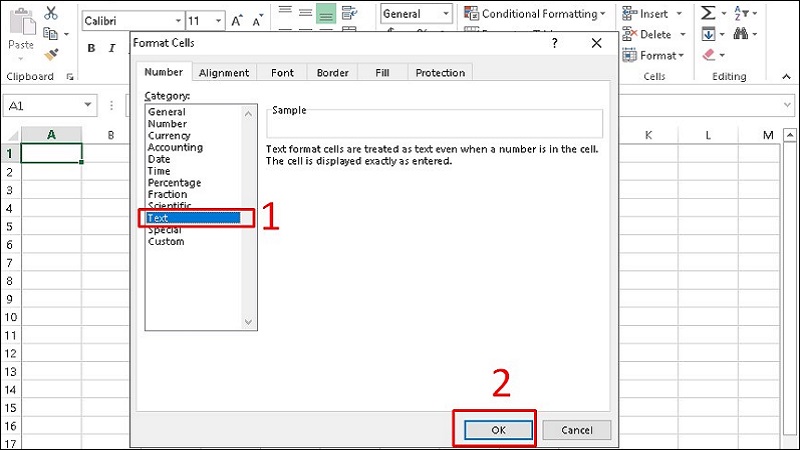Click the AutoSum sigma icon
Image resolution: width=800 pixels, height=450 pixels.
coord(708,13)
